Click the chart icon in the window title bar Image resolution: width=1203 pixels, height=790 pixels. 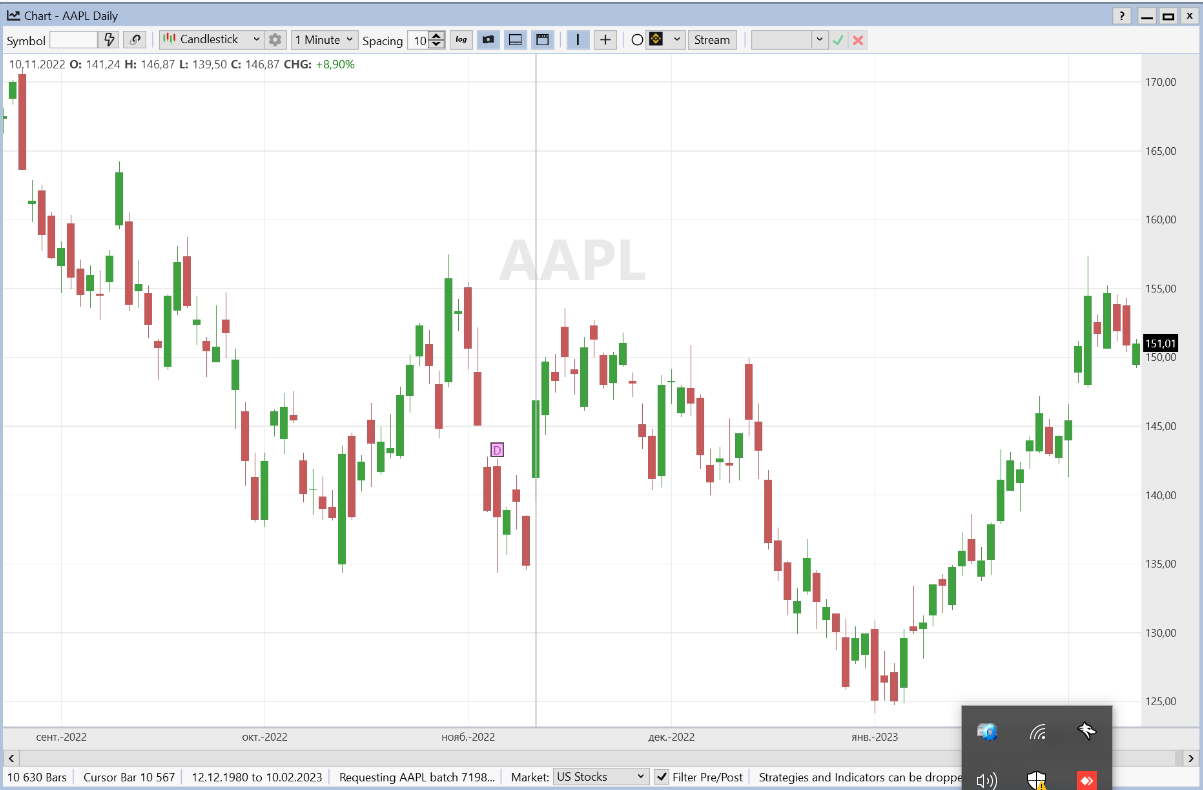[x=13, y=16]
